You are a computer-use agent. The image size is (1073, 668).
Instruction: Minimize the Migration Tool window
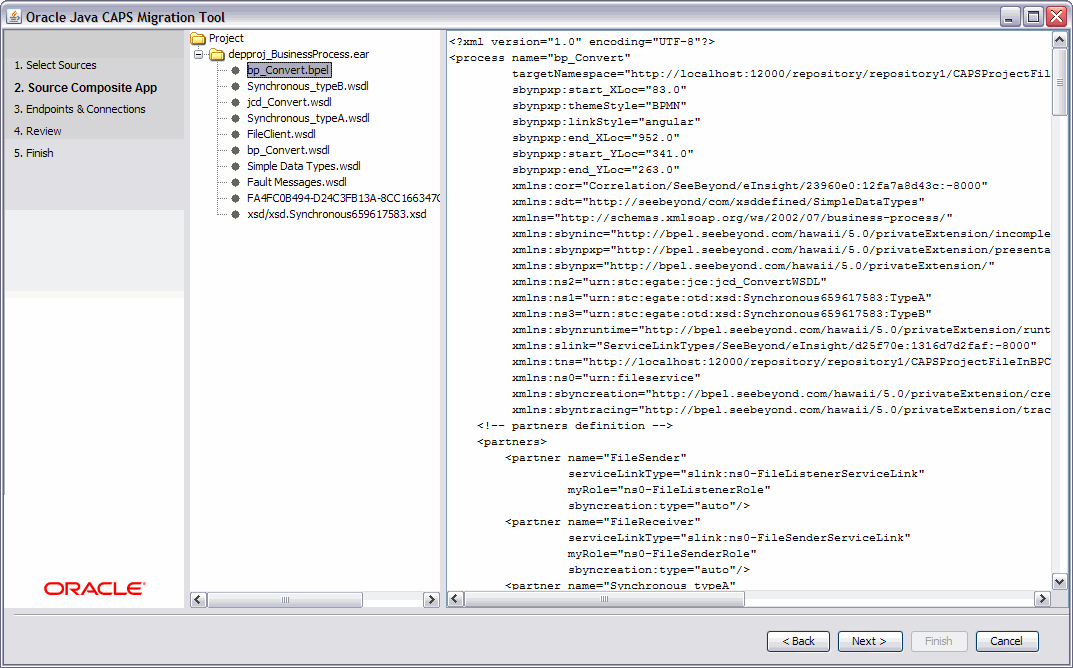click(1011, 16)
